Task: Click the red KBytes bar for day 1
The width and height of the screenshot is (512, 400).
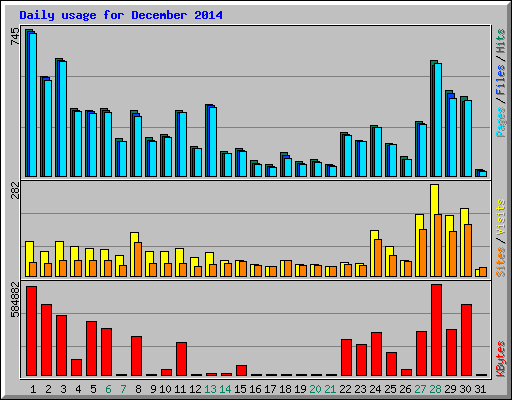Action: click(x=32, y=331)
